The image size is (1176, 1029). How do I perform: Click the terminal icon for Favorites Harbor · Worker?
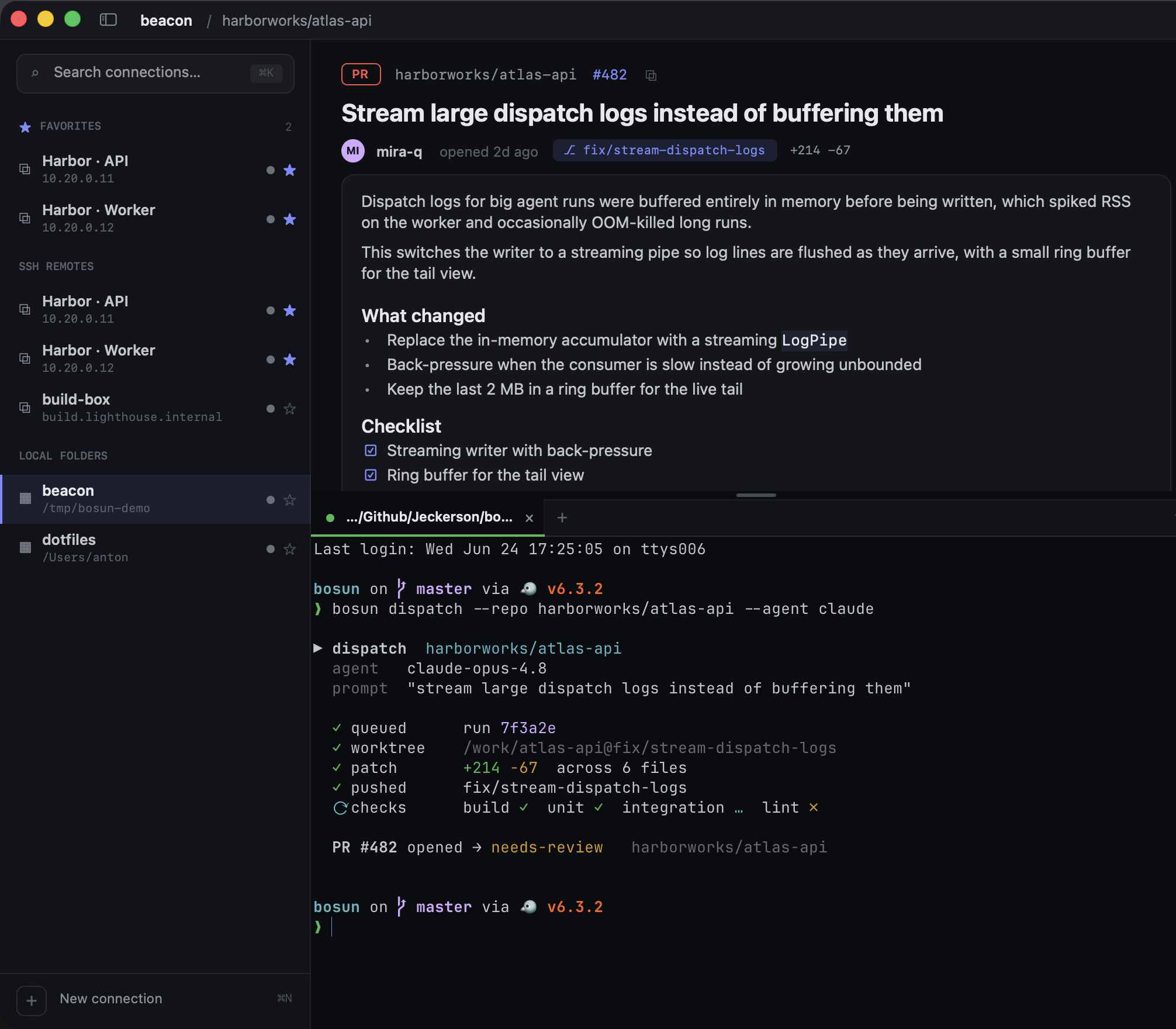25,219
